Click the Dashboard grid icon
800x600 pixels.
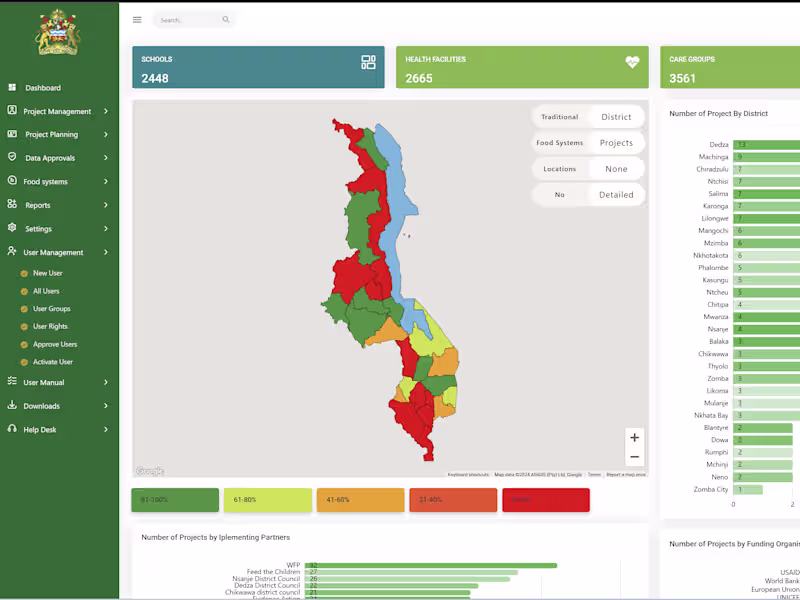point(12,88)
